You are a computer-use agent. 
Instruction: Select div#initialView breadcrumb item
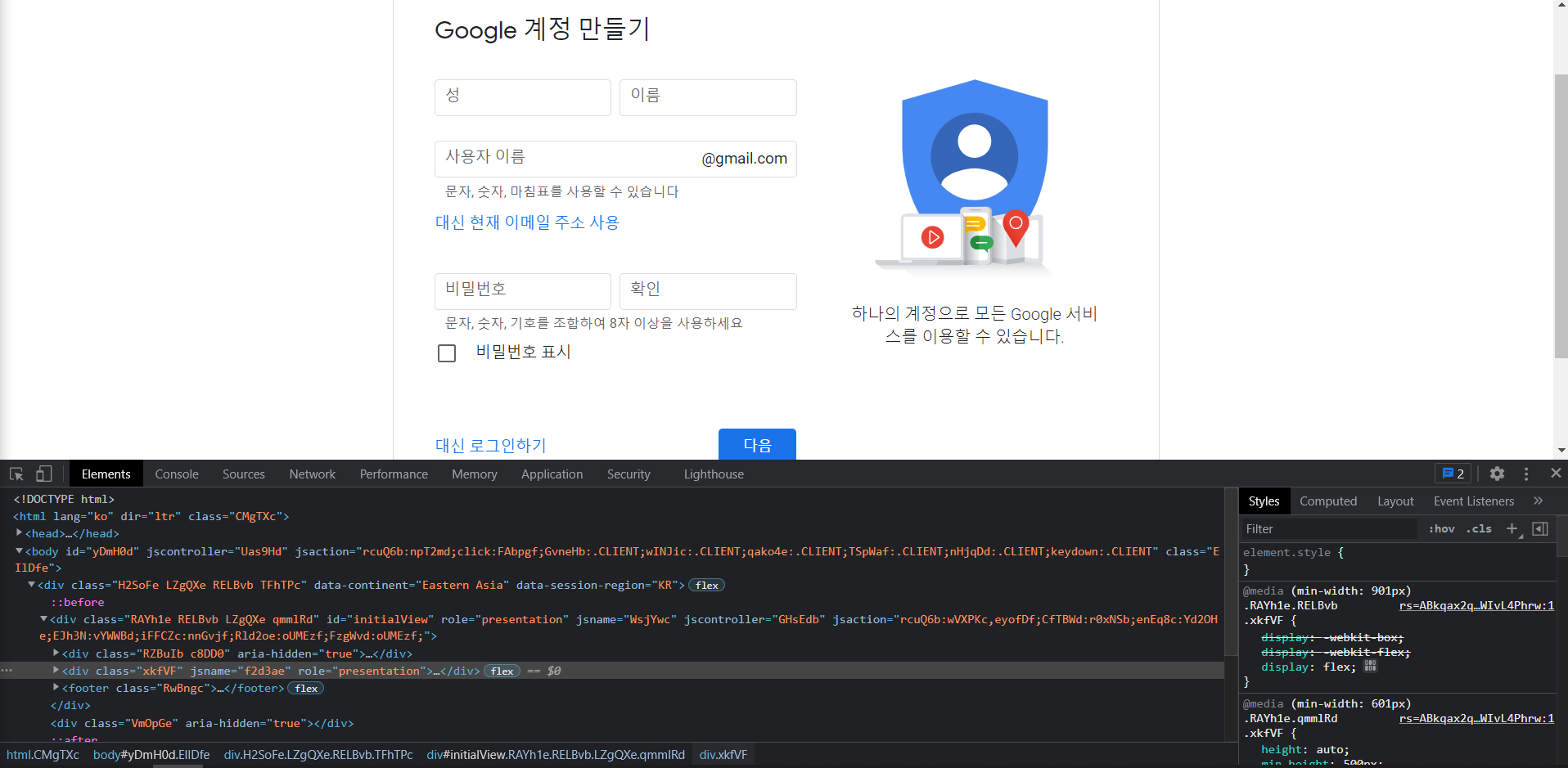click(x=556, y=755)
